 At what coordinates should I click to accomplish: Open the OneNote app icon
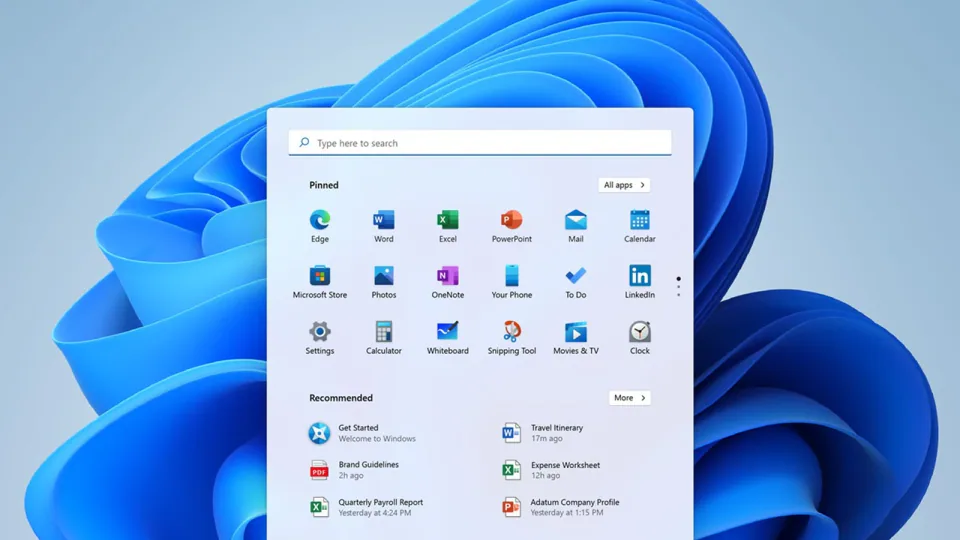[x=448, y=276]
